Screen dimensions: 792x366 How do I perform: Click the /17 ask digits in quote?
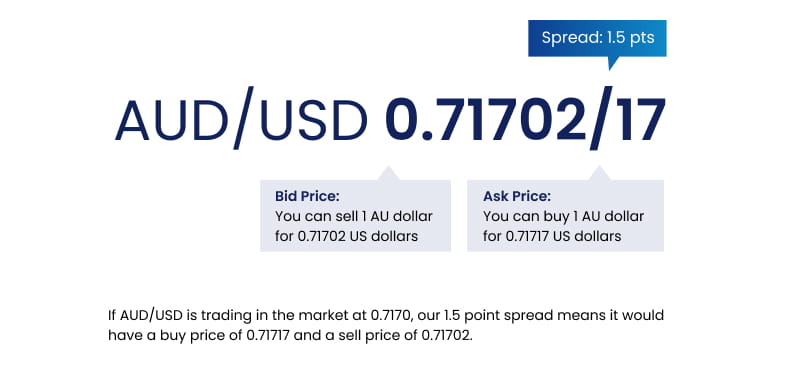point(627,119)
